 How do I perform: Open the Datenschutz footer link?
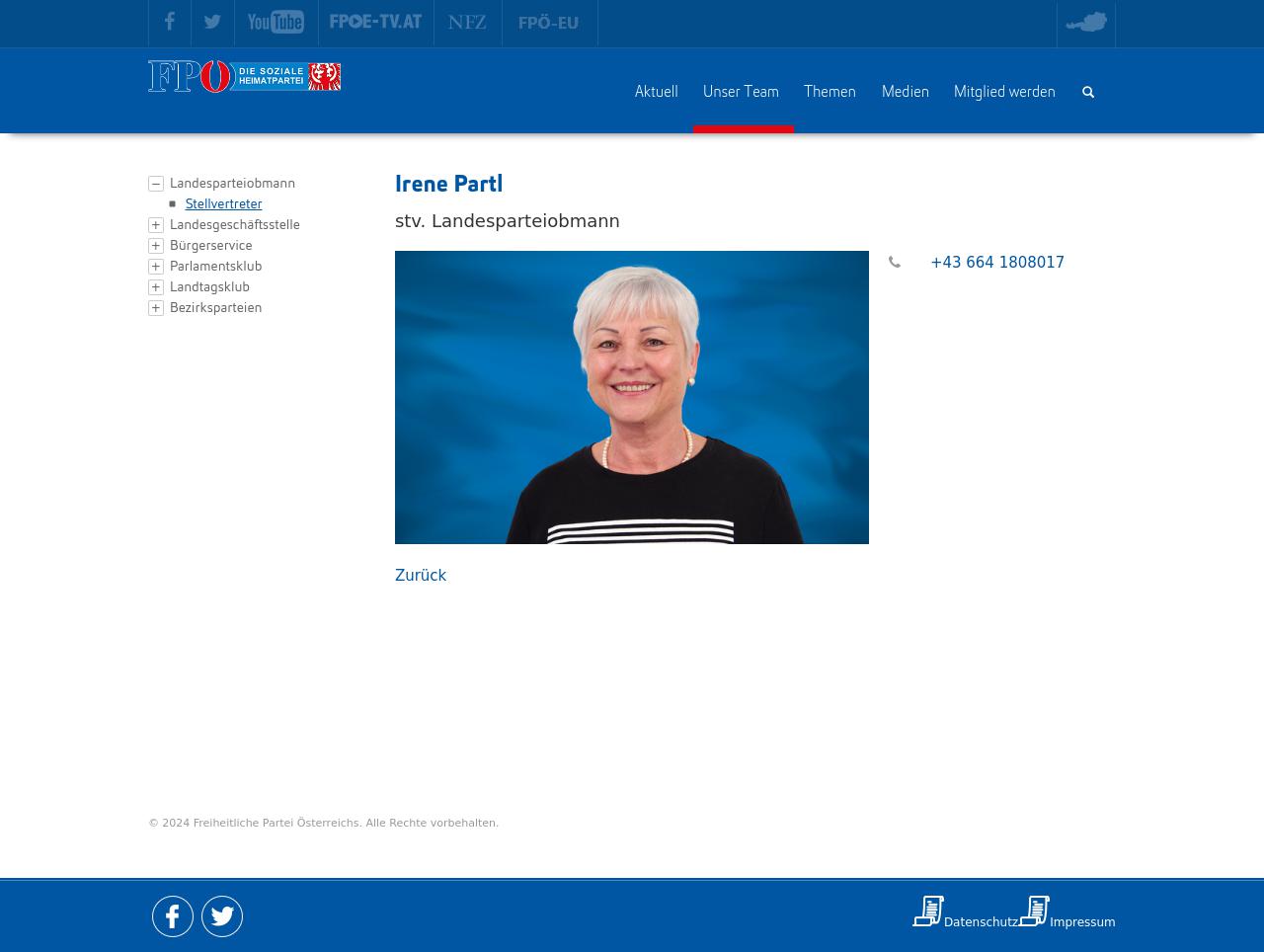click(x=981, y=922)
